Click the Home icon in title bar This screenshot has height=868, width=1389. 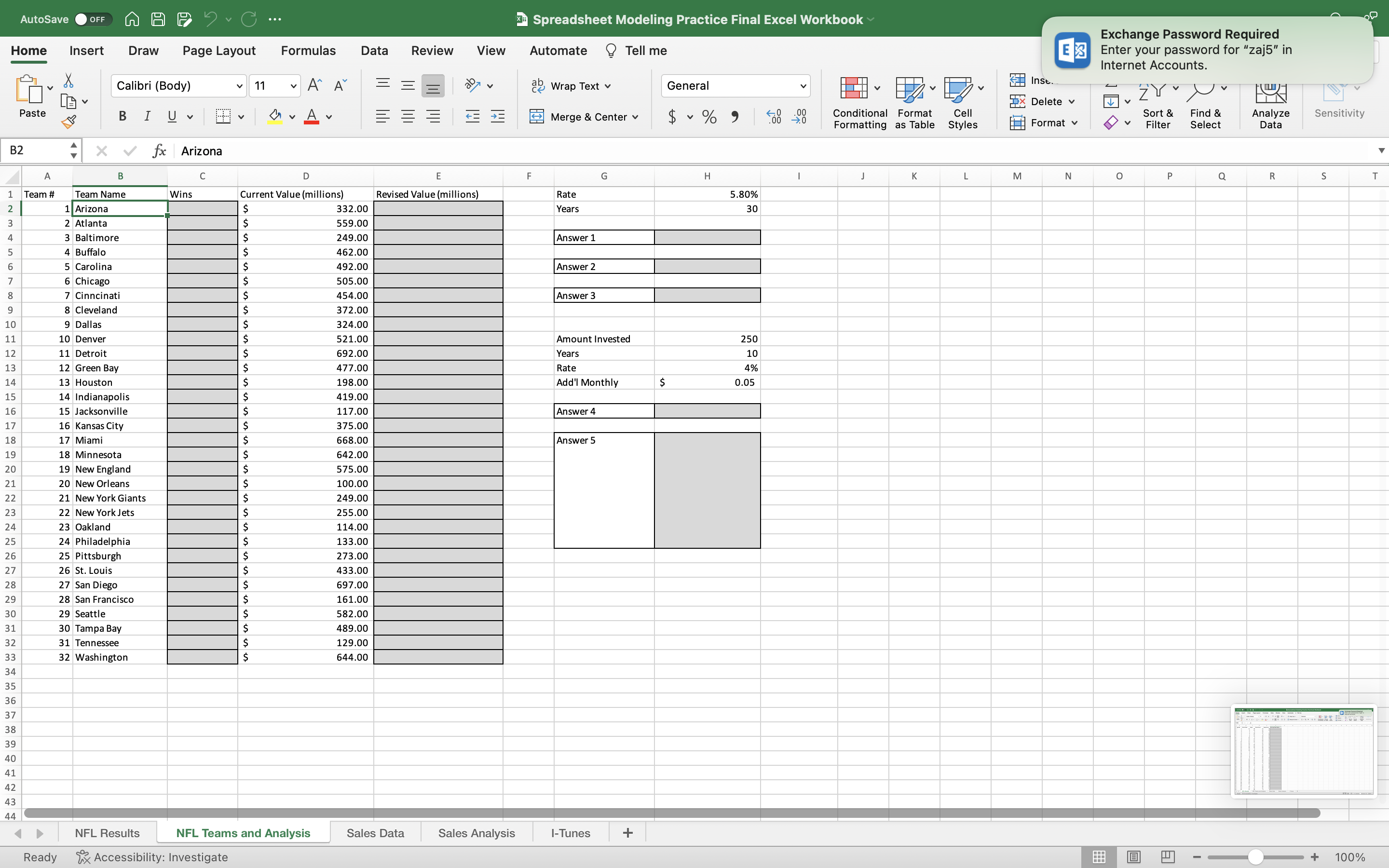132,19
